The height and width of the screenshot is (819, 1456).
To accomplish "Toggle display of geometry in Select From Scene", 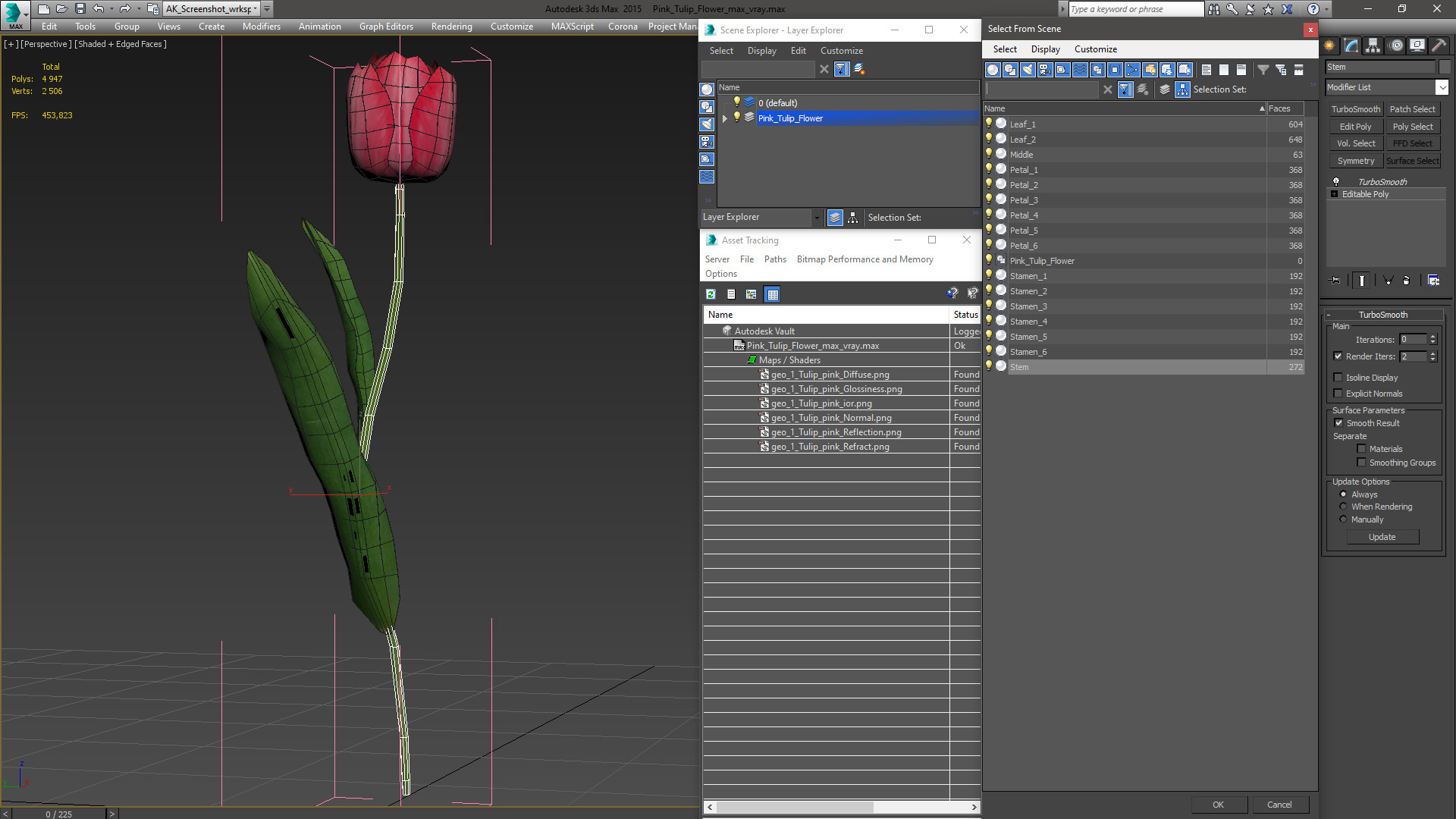I will tap(993, 70).
